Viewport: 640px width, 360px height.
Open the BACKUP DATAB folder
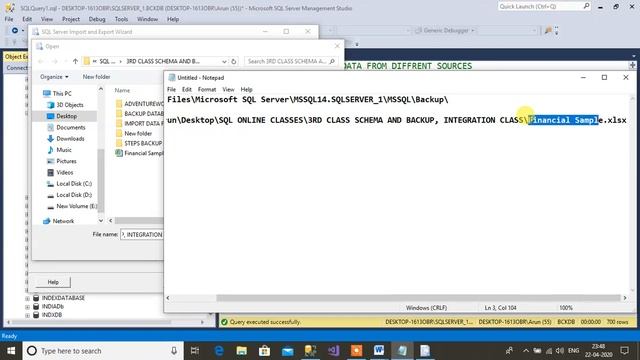(140, 114)
